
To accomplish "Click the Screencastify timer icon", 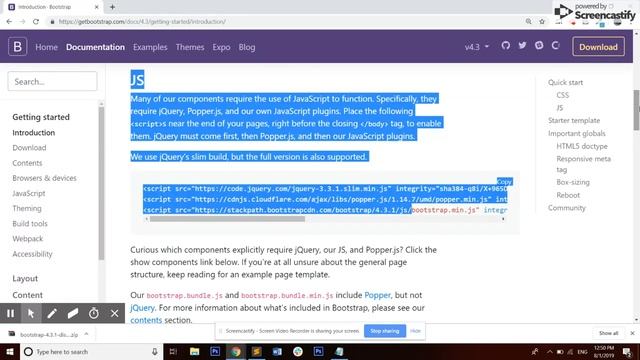I will [94, 313].
